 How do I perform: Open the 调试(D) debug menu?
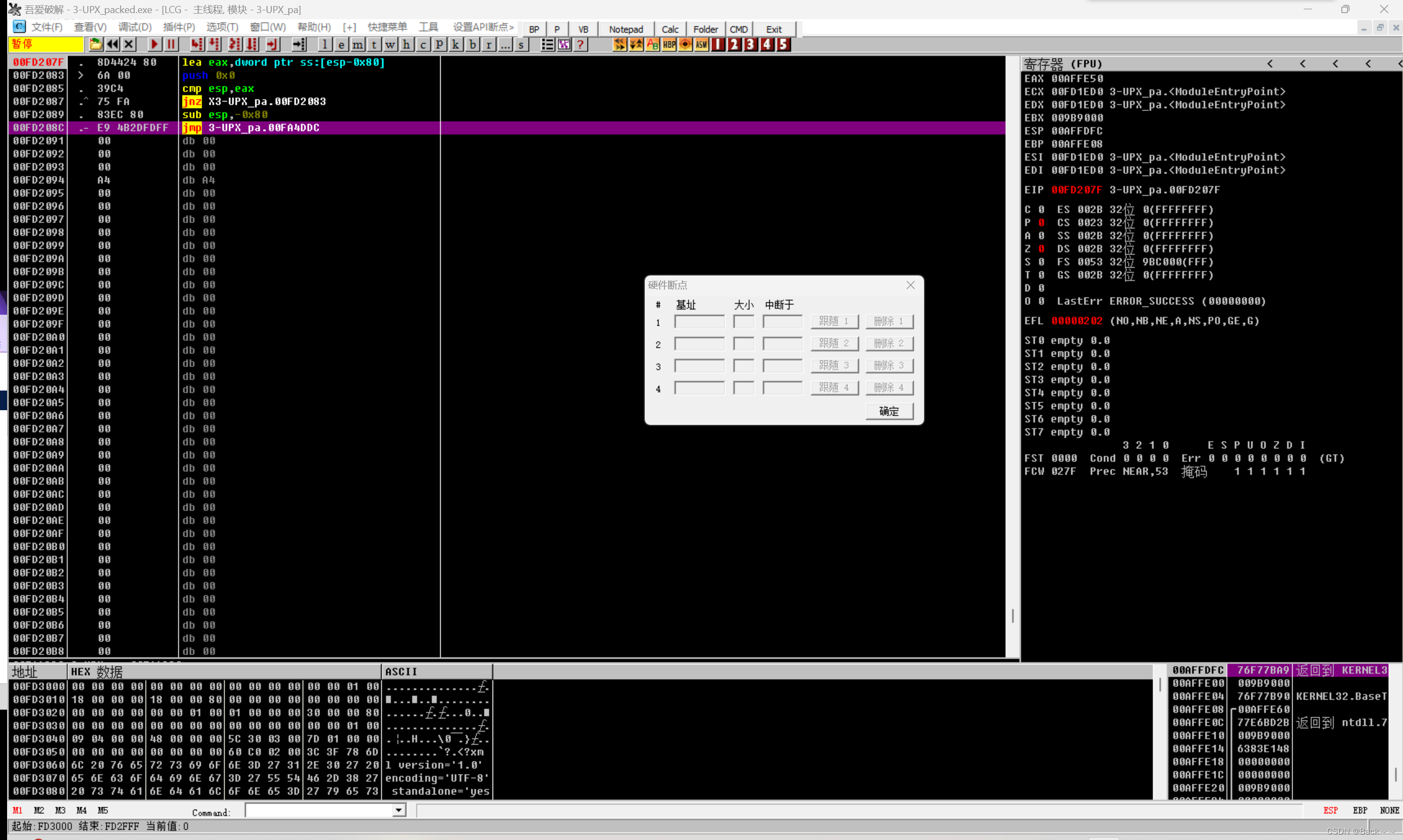point(135,27)
